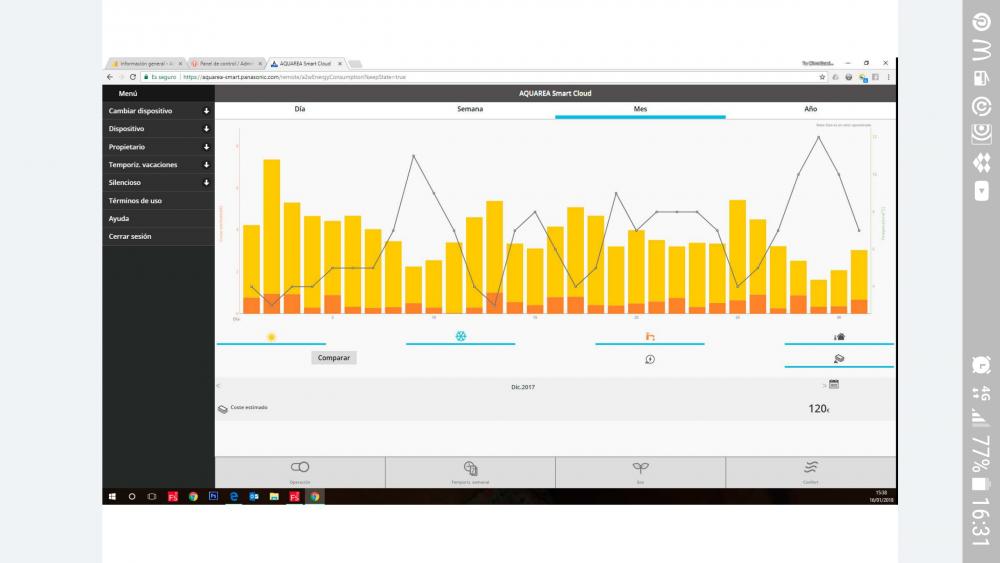The height and width of the screenshot is (563, 1000).
Task: Switch to the Semana tab
Action: [470, 109]
